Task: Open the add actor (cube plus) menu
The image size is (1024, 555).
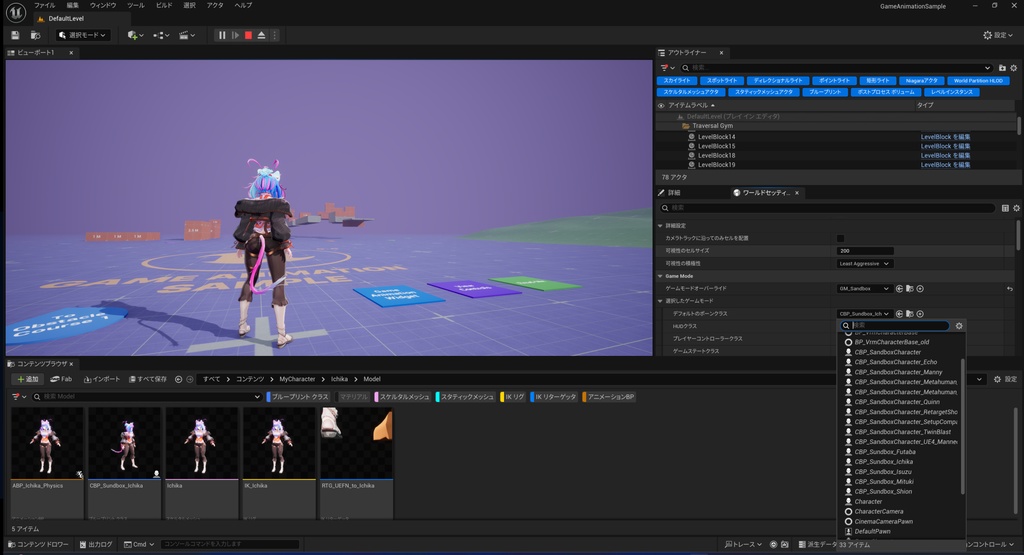Action: (135, 35)
